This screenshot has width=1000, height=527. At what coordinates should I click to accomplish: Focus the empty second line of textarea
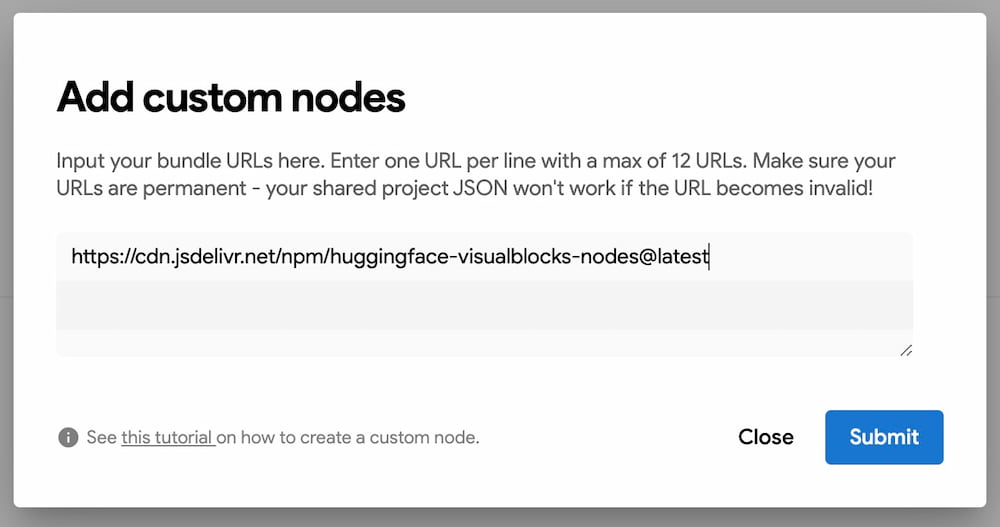484,305
